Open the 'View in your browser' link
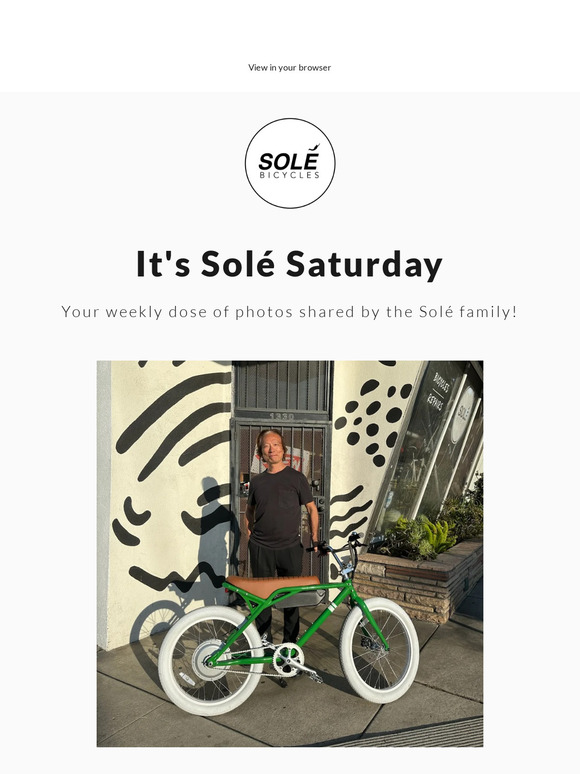580x774 pixels. click(x=289, y=68)
